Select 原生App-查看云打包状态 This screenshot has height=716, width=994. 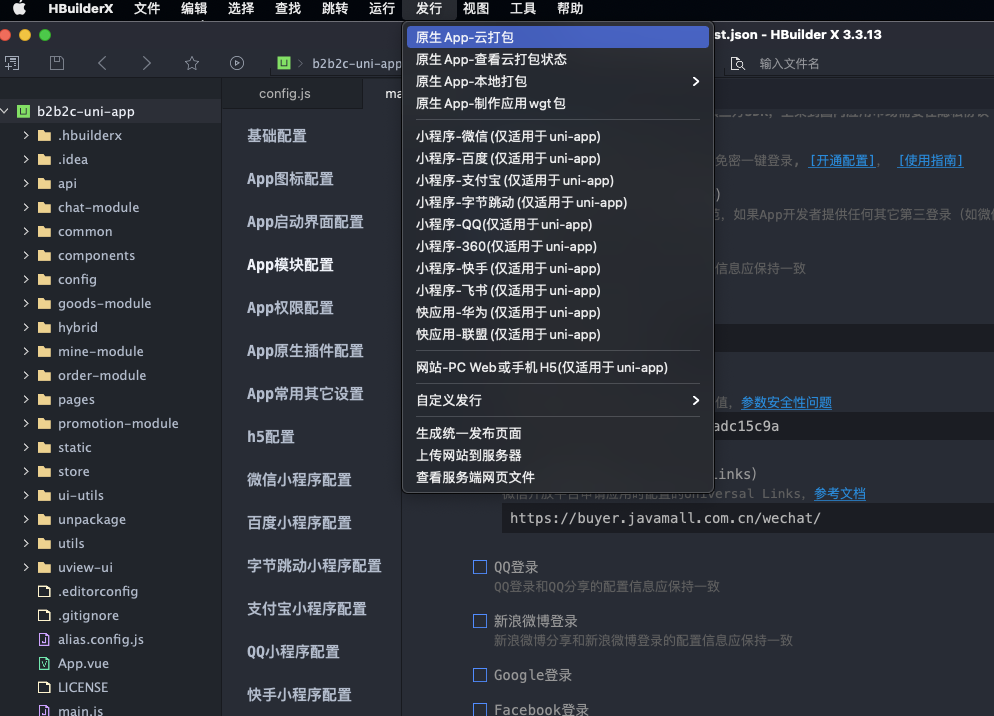coord(558,60)
